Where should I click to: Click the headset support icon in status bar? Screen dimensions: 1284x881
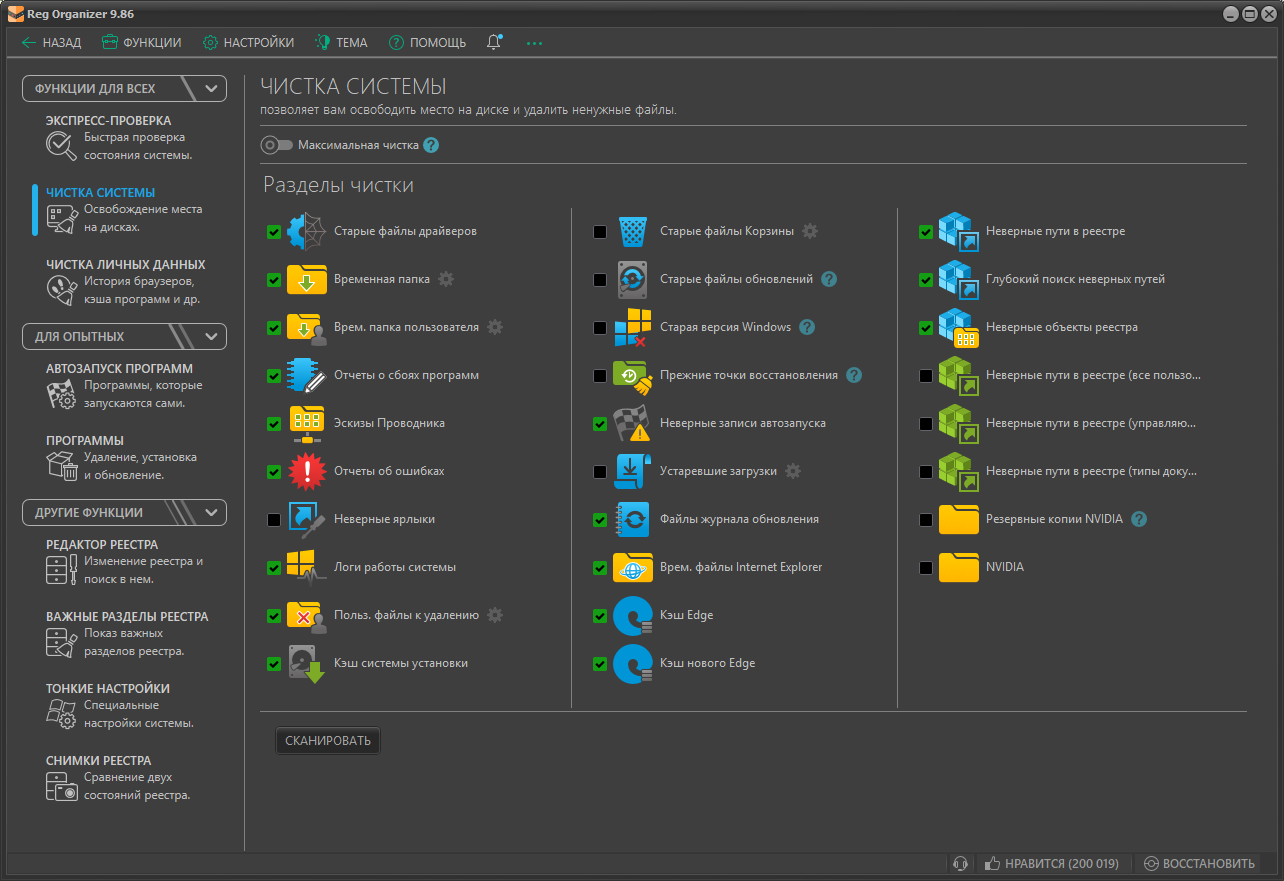(x=960, y=863)
